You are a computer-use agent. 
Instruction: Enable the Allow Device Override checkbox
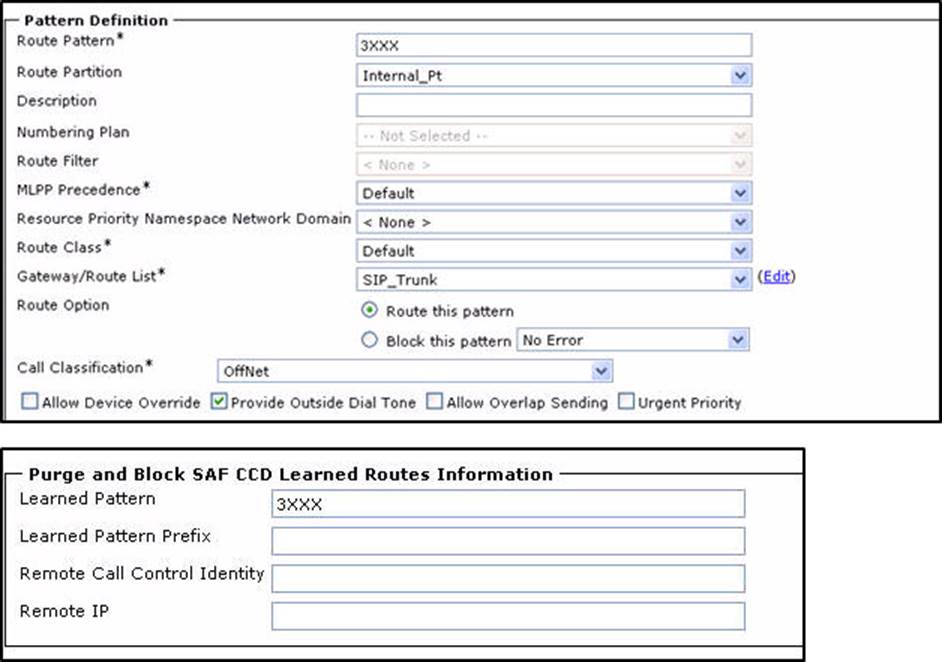coord(30,402)
